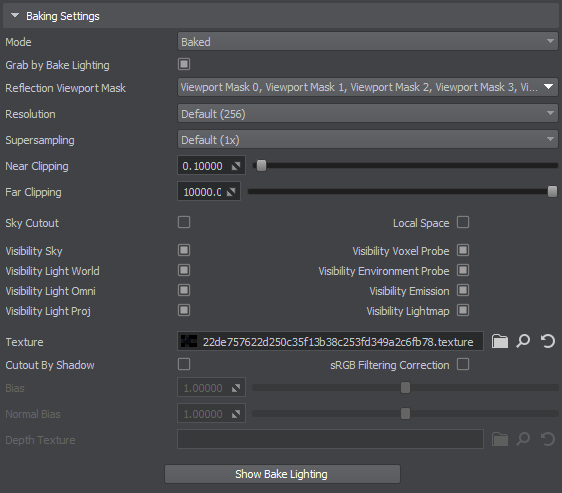Screen dimensions: 562x493
Task: Open the Mode dropdown set to Baked
Action: tap(367, 42)
